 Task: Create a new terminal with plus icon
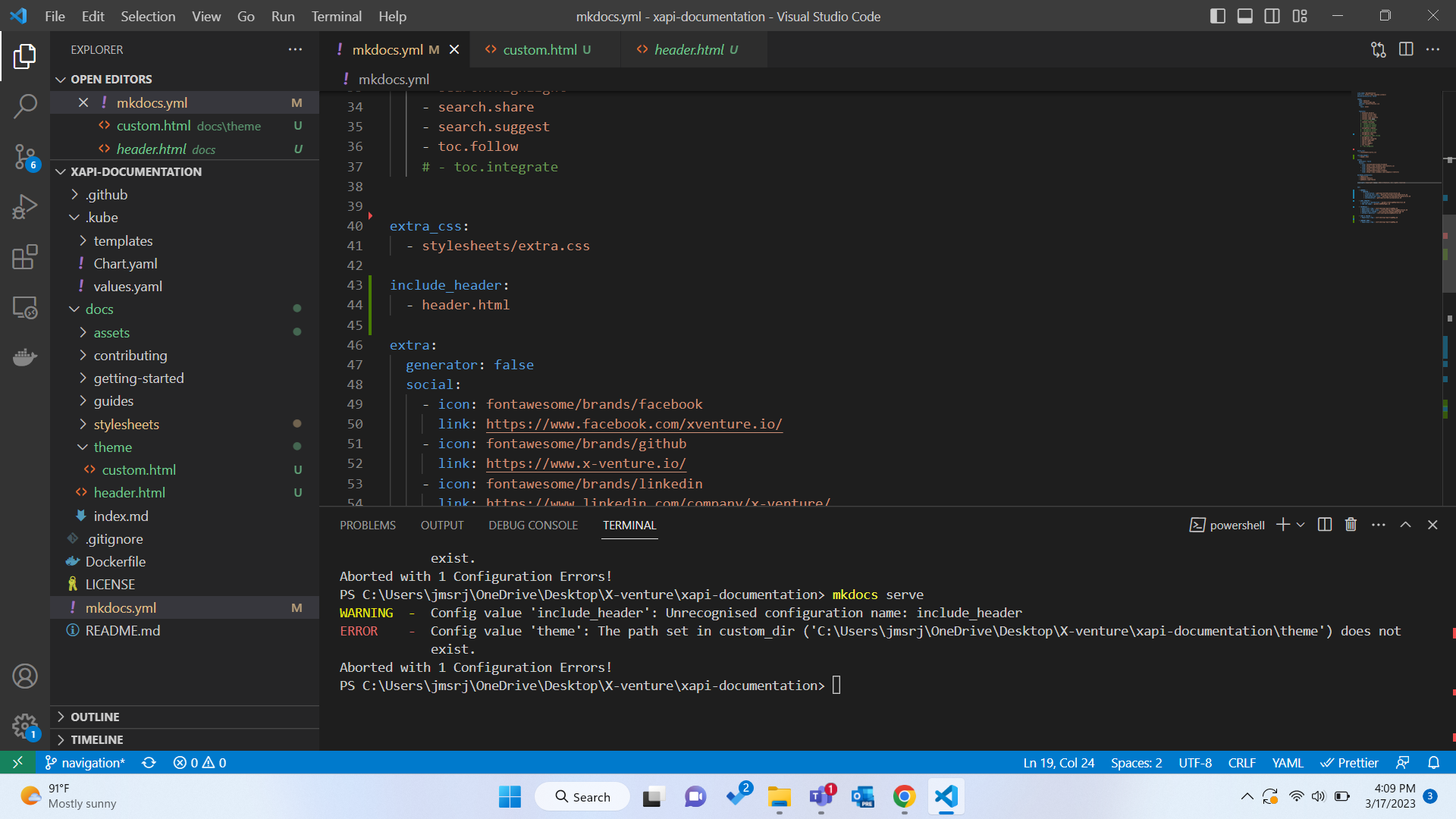1283,525
